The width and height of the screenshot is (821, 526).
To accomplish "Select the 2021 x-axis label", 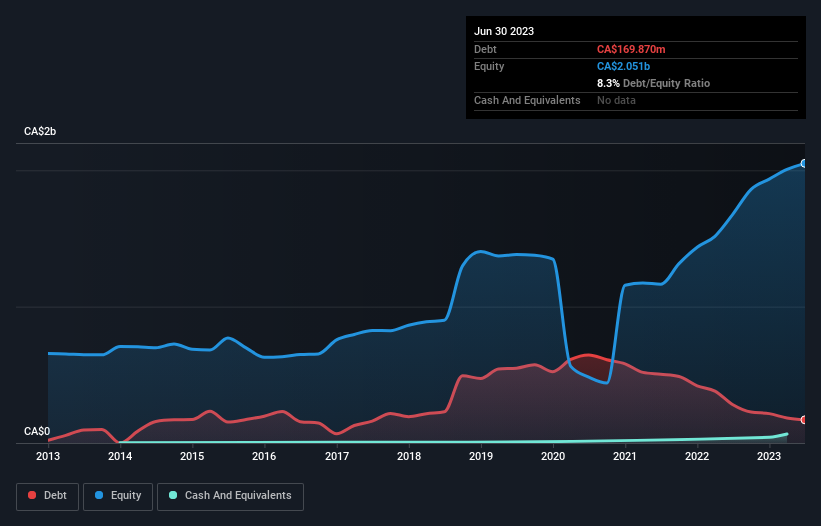I will click(625, 456).
